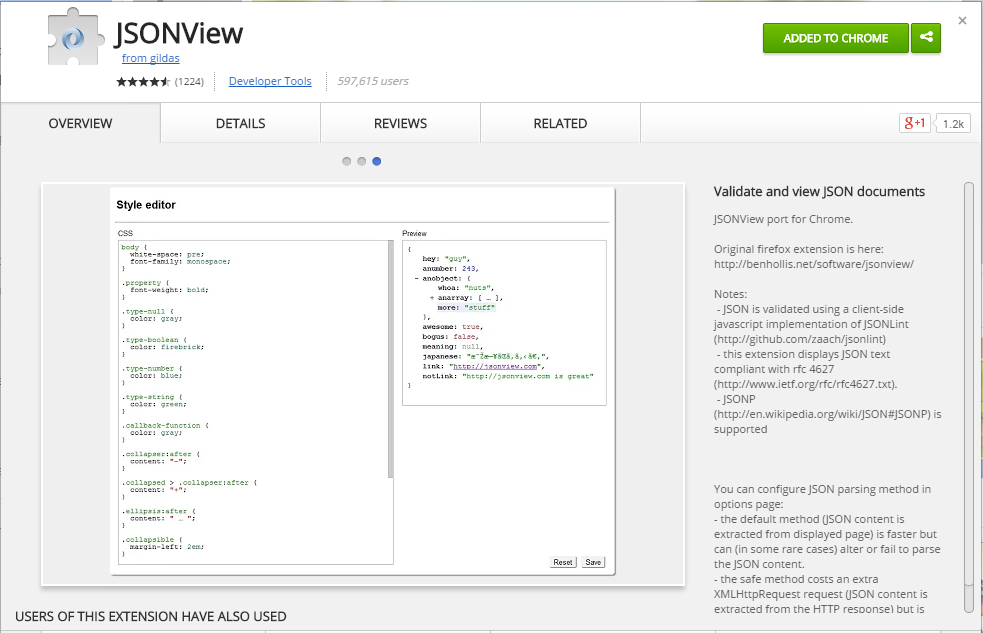Open the Developer Tools category link
The width and height of the screenshot is (983, 633).
[x=270, y=81]
